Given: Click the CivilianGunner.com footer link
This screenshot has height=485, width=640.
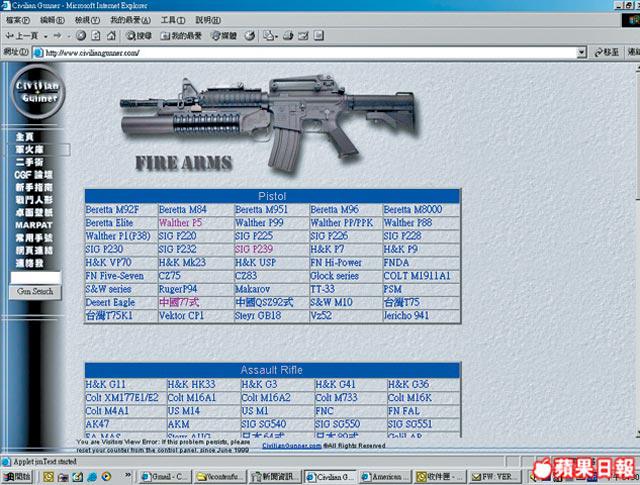Looking at the screenshot, I should pyautogui.click(x=292, y=445).
